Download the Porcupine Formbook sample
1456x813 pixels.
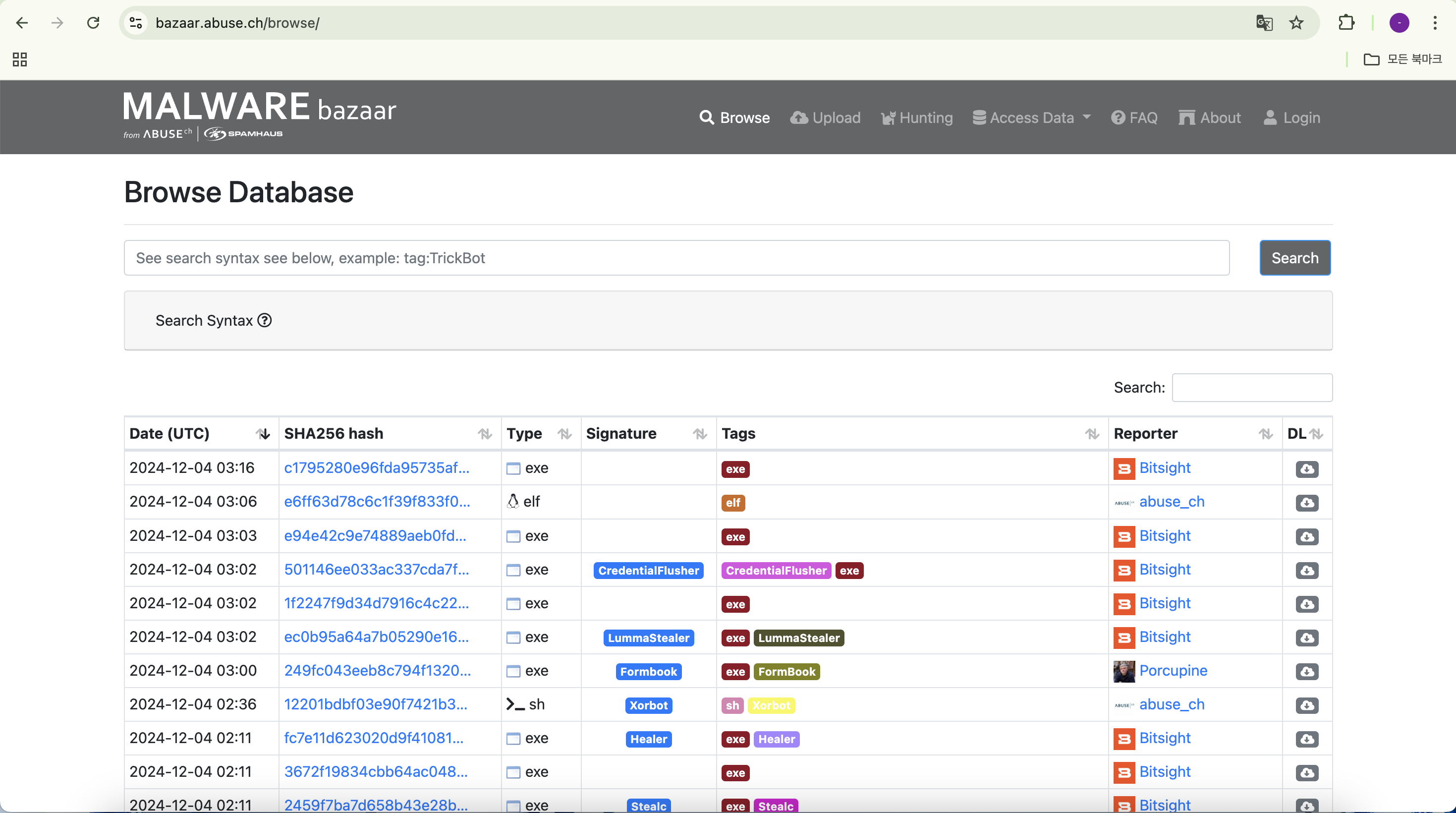(x=1306, y=672)
